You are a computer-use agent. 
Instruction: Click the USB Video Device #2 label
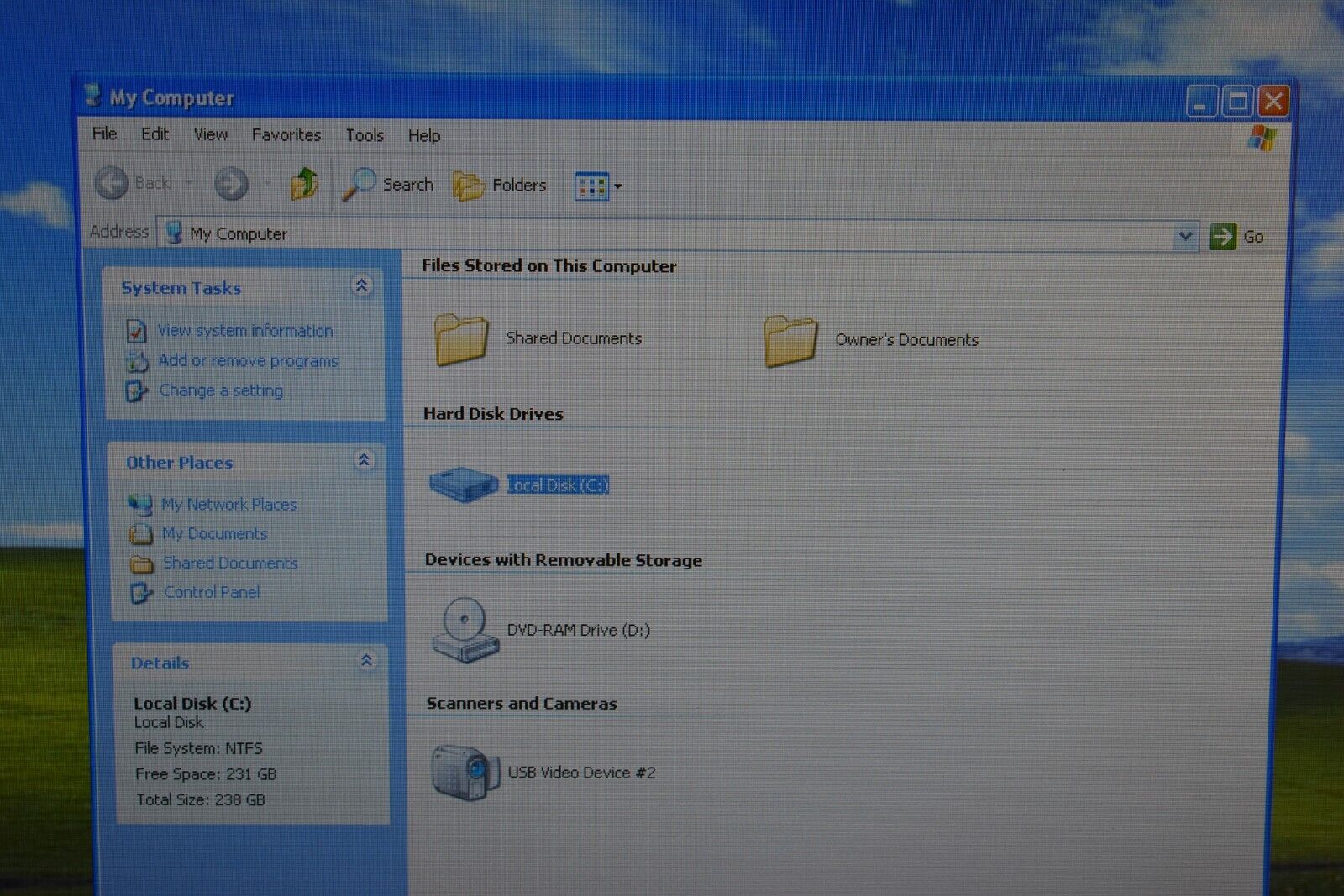(582, 773)
